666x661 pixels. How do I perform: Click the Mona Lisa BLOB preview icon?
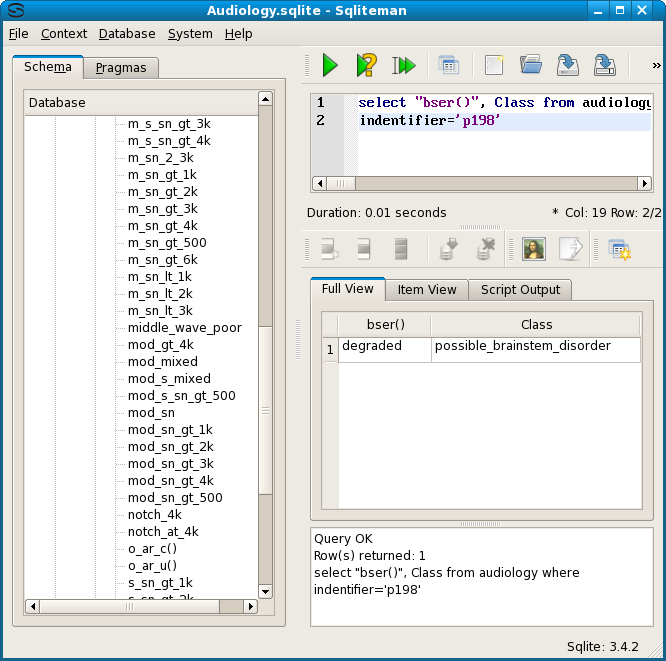point(533,249)
